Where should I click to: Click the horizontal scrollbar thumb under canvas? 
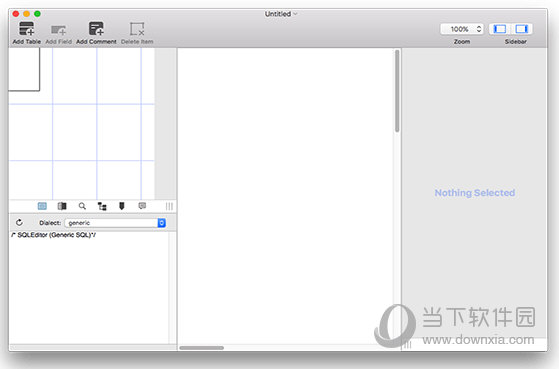coord(202,348)
